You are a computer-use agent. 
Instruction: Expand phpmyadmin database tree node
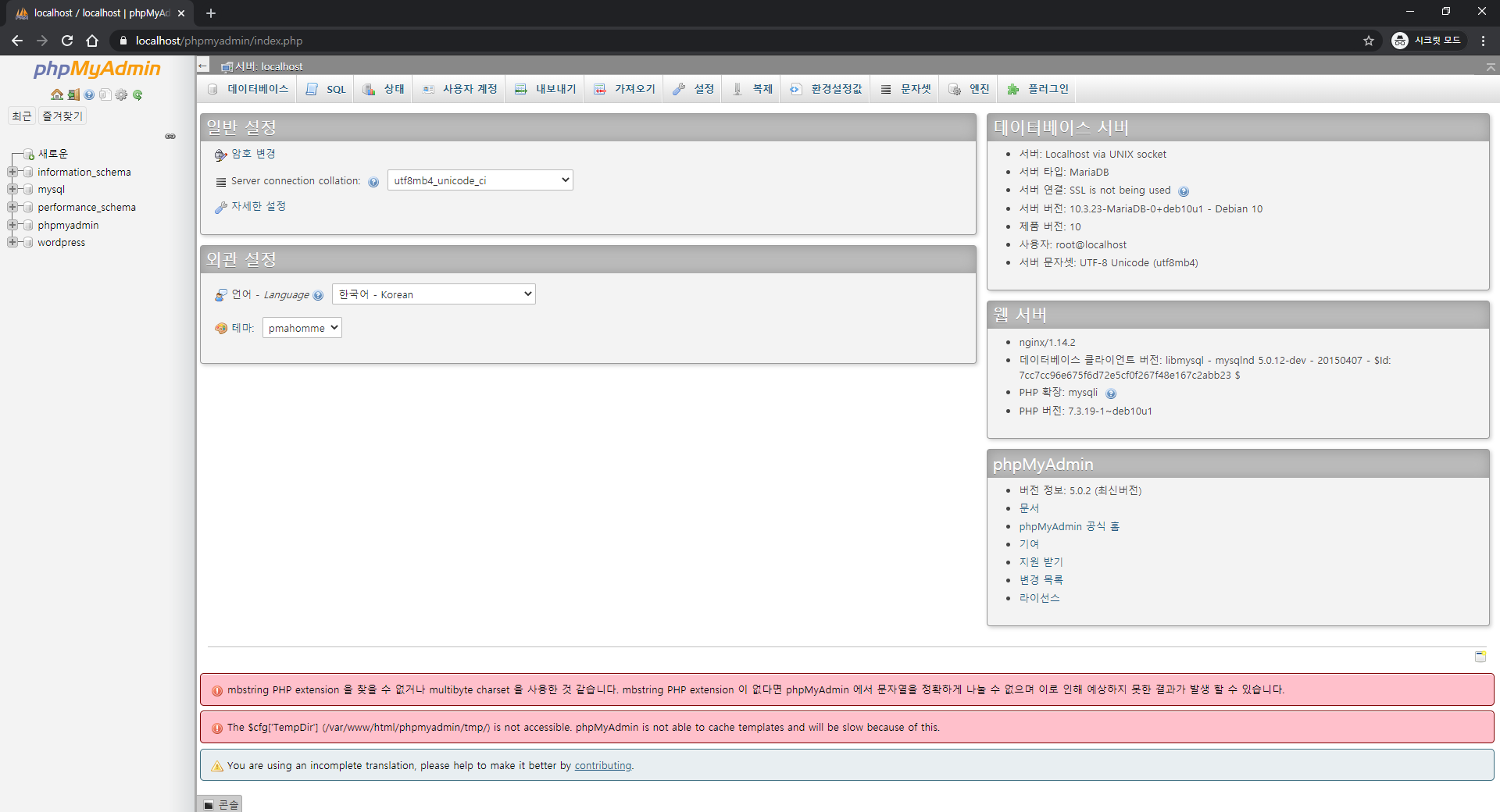(x=12, y=225)
